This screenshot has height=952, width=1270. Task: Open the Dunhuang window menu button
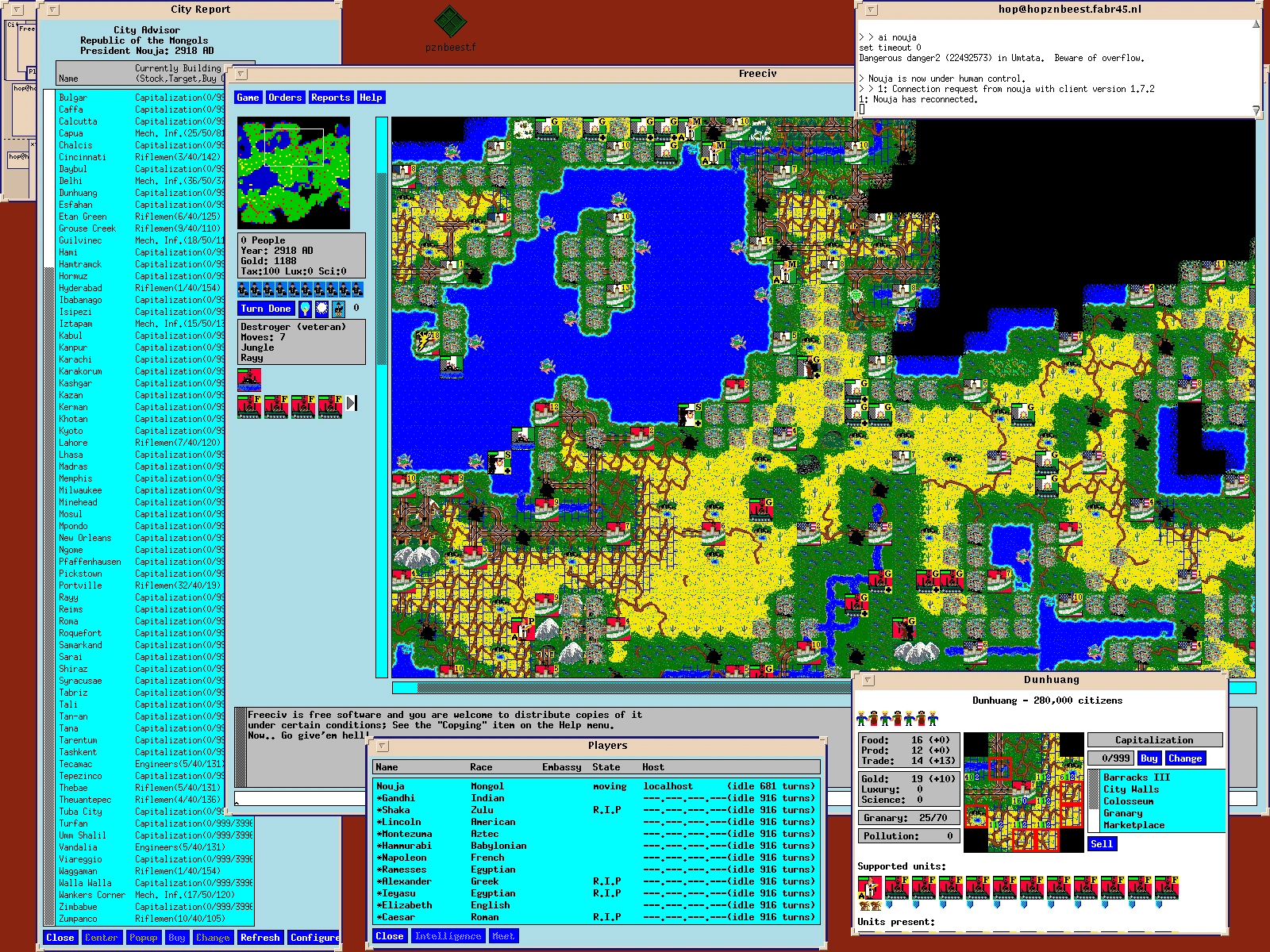(x=868, y=680)
